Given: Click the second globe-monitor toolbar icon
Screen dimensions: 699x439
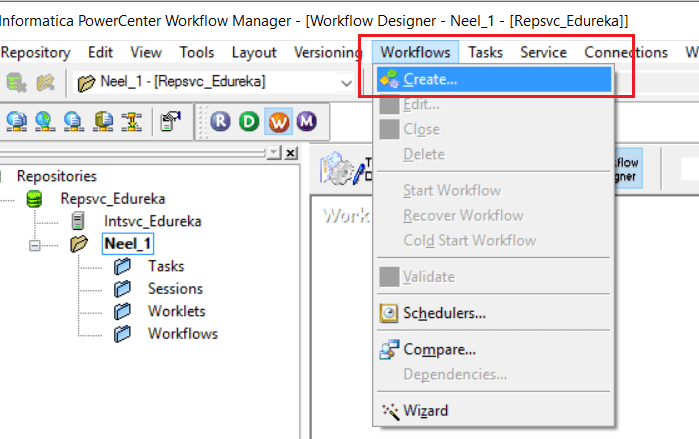Looking at the screenshot, I should [45, 121].
